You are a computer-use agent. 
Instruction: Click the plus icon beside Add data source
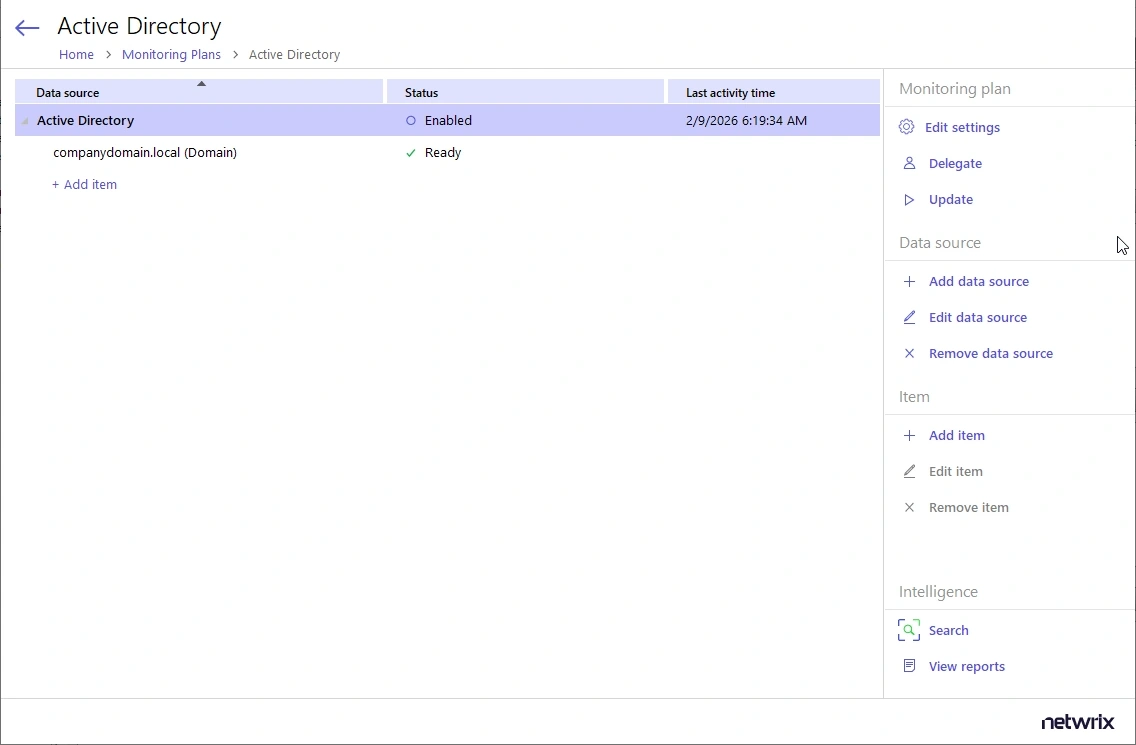pyautogui.click(x=909, y=282)
